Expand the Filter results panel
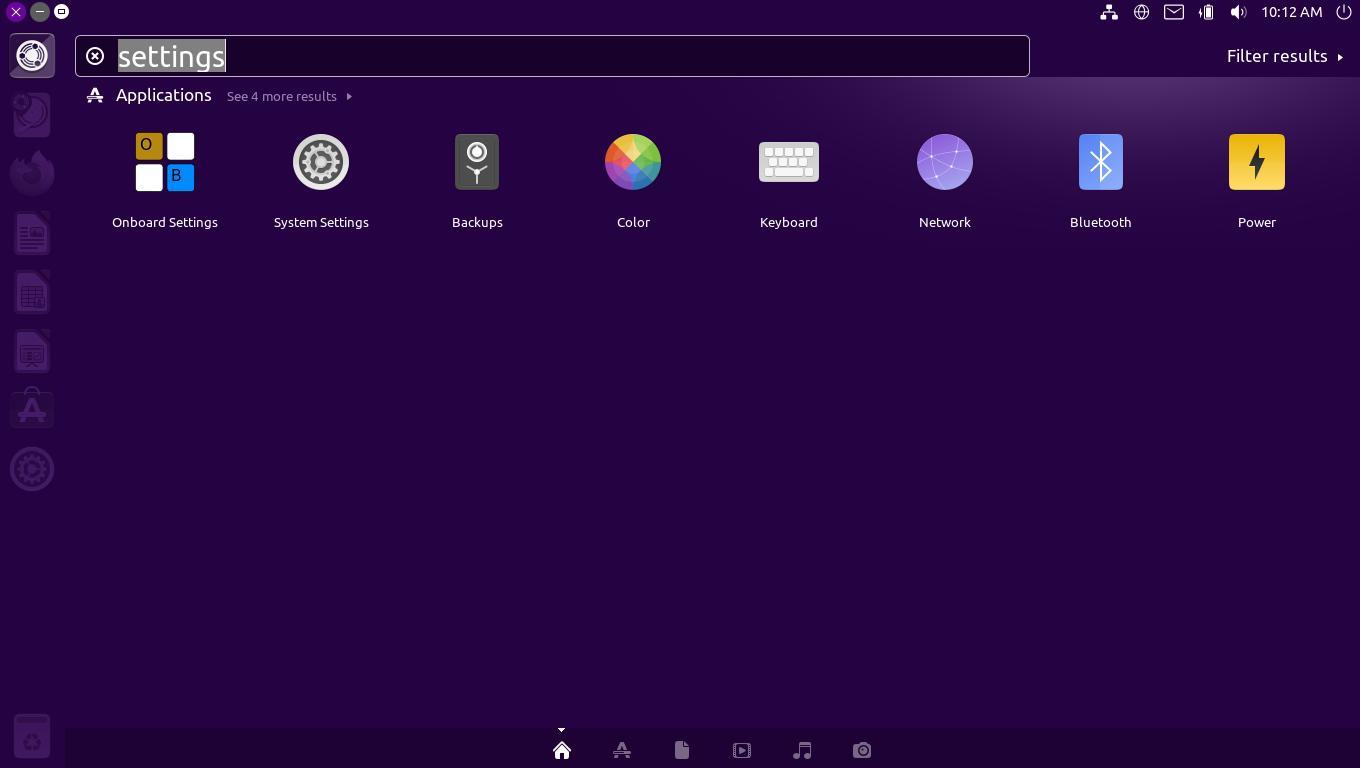The image size is (1360, 768). tap(1284, 56)
